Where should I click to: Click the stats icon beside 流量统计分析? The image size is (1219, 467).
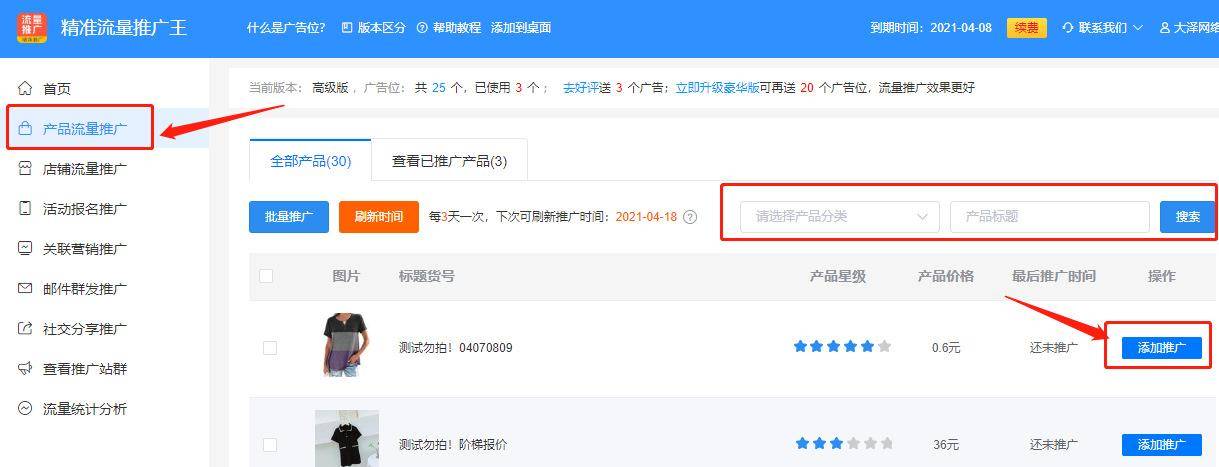click(25, 408)
